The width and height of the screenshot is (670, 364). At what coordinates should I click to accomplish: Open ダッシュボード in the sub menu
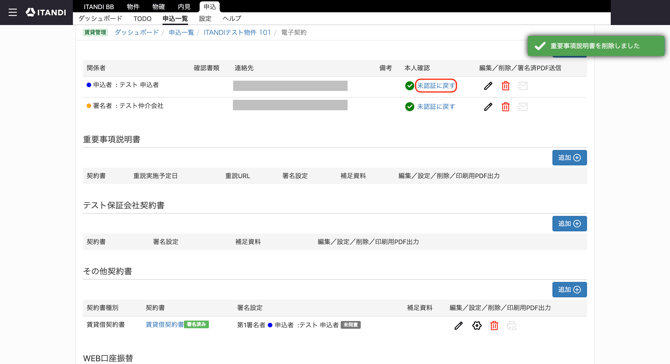coord(100,18)
